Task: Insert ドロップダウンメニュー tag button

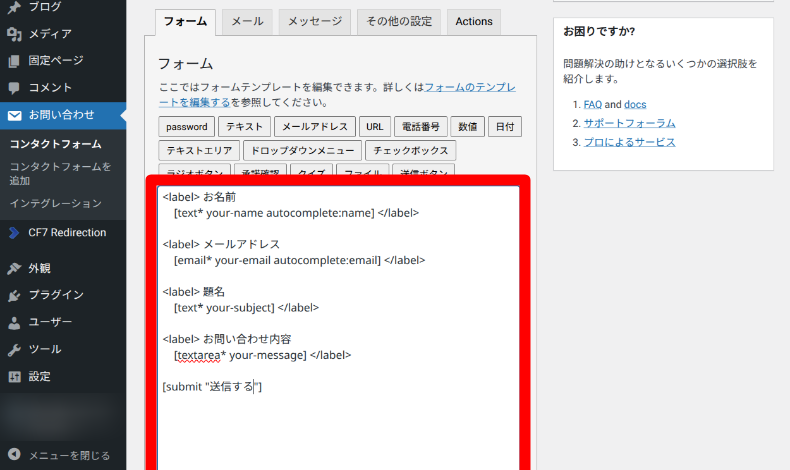Action: point(302,151)
